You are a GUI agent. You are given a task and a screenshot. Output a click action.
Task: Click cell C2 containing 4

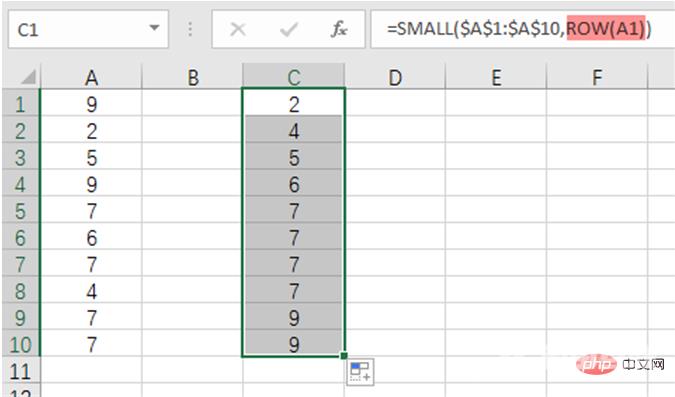(294, 130)
